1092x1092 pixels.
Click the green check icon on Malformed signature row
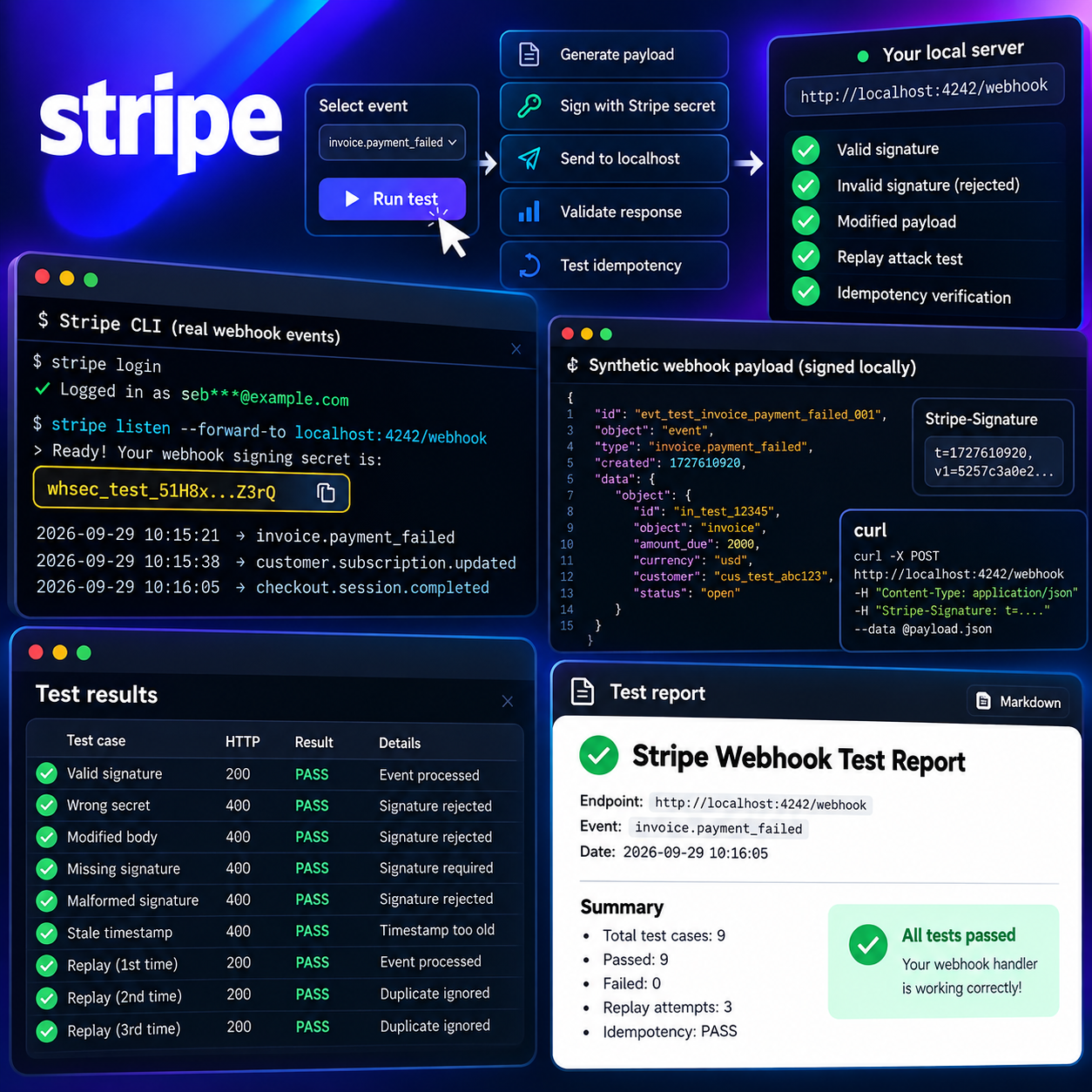(47, 900)
